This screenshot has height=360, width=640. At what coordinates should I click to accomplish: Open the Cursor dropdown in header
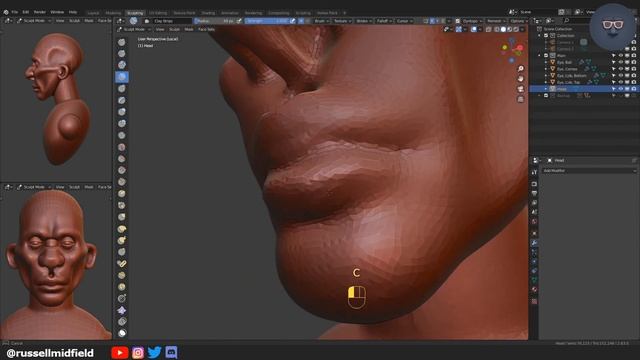pyautogui.click(x=404, y=21)
